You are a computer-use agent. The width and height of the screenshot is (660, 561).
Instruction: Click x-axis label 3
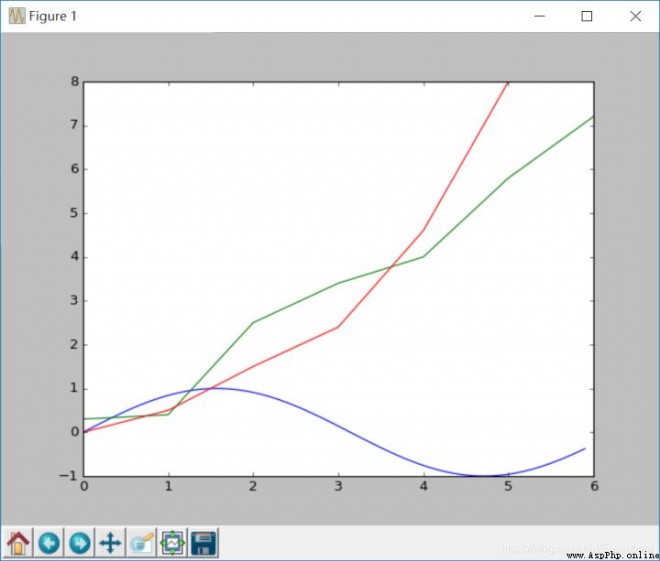[x=338, y=487]
